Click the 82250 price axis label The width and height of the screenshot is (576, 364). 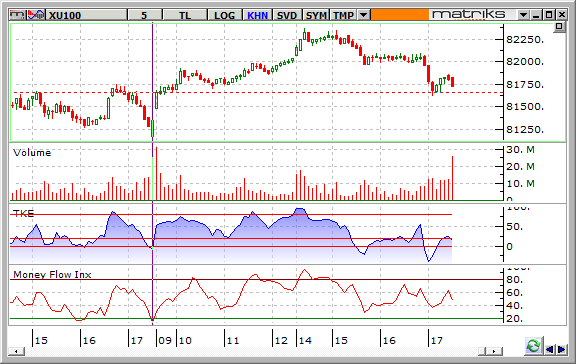(x=525, y=39)
